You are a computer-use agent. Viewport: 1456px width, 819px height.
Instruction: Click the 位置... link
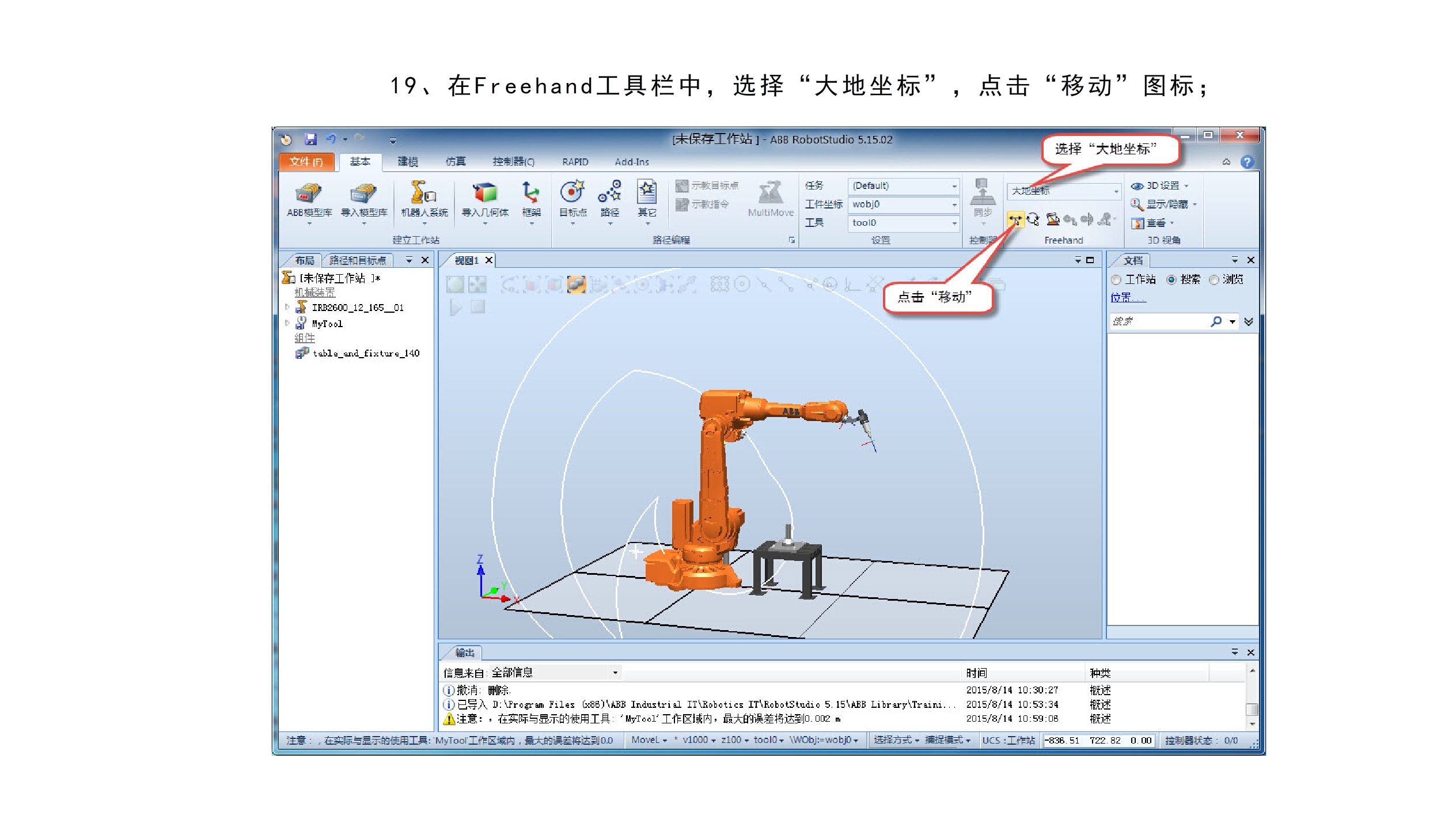tap(1127, 298)
